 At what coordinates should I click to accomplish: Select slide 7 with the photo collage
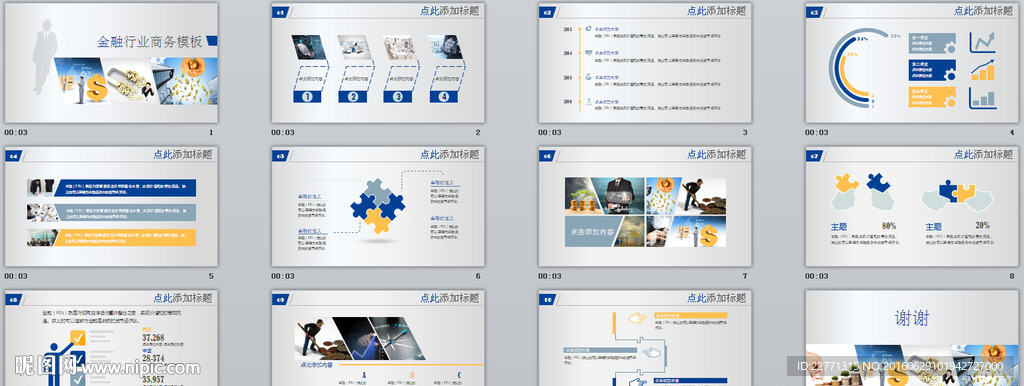coord(645,206)
